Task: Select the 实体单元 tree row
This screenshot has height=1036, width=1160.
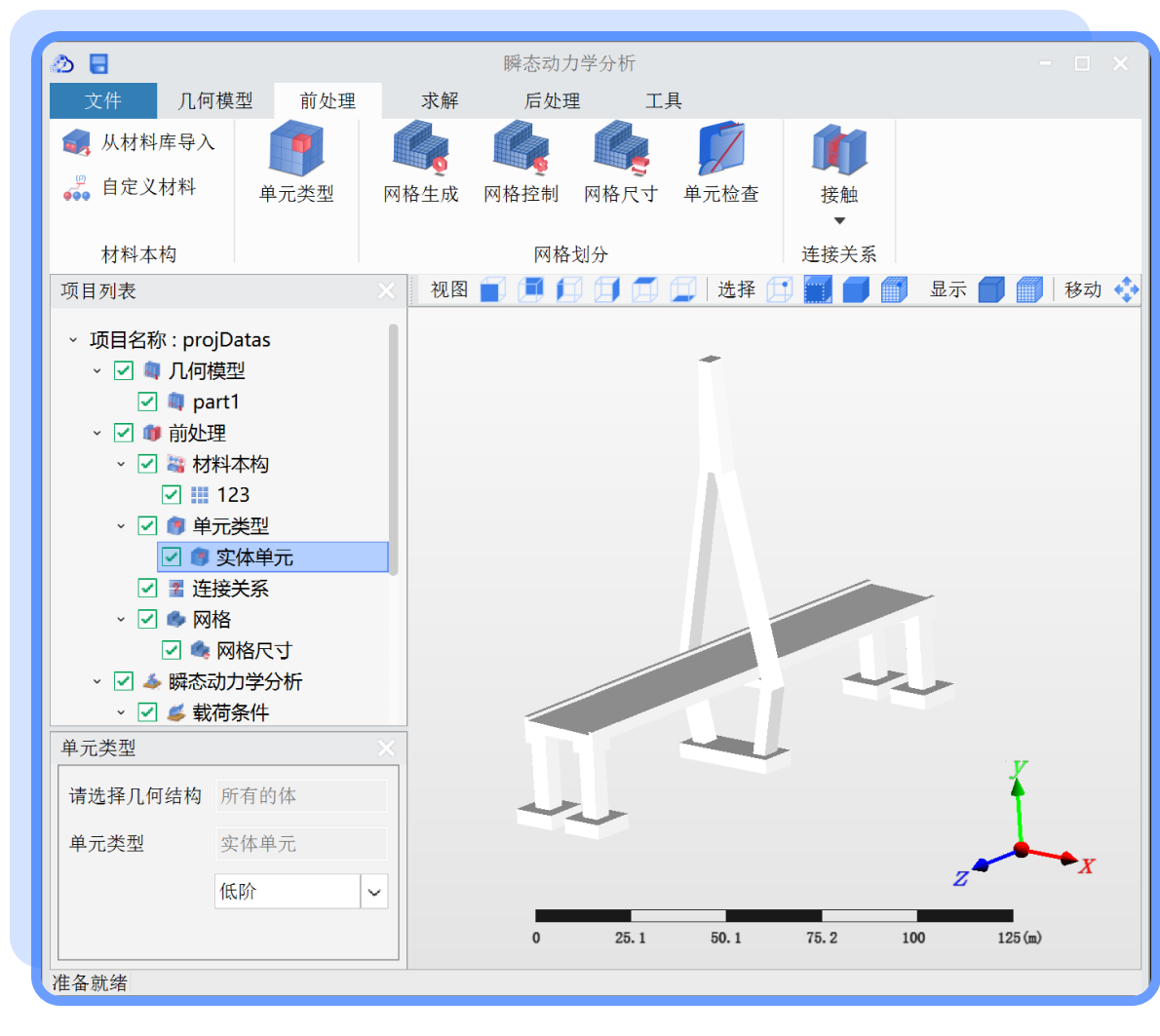Action: 273,556
